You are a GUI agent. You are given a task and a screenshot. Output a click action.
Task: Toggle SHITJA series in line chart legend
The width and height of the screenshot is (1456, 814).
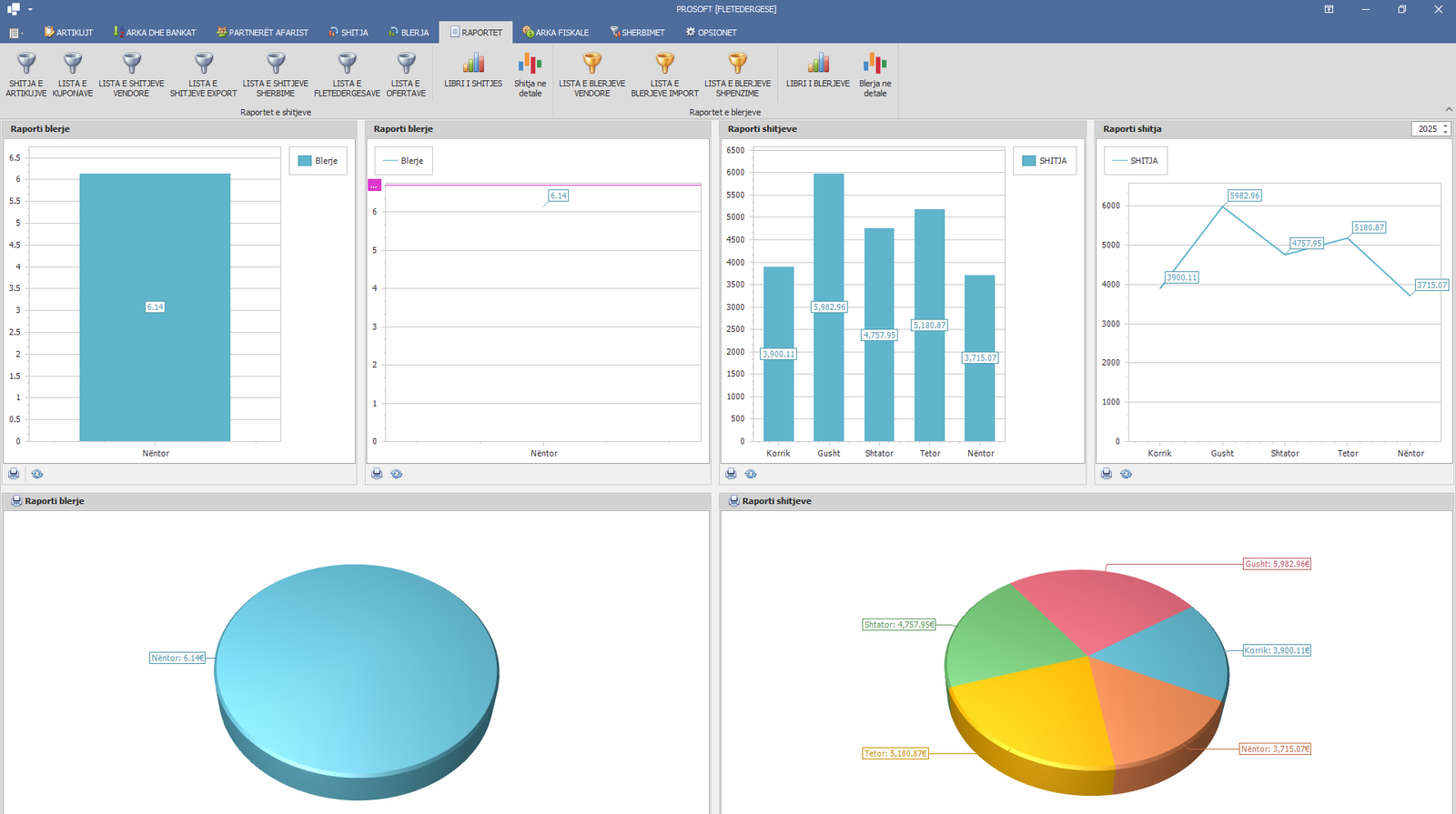[x=1135, y=161]
